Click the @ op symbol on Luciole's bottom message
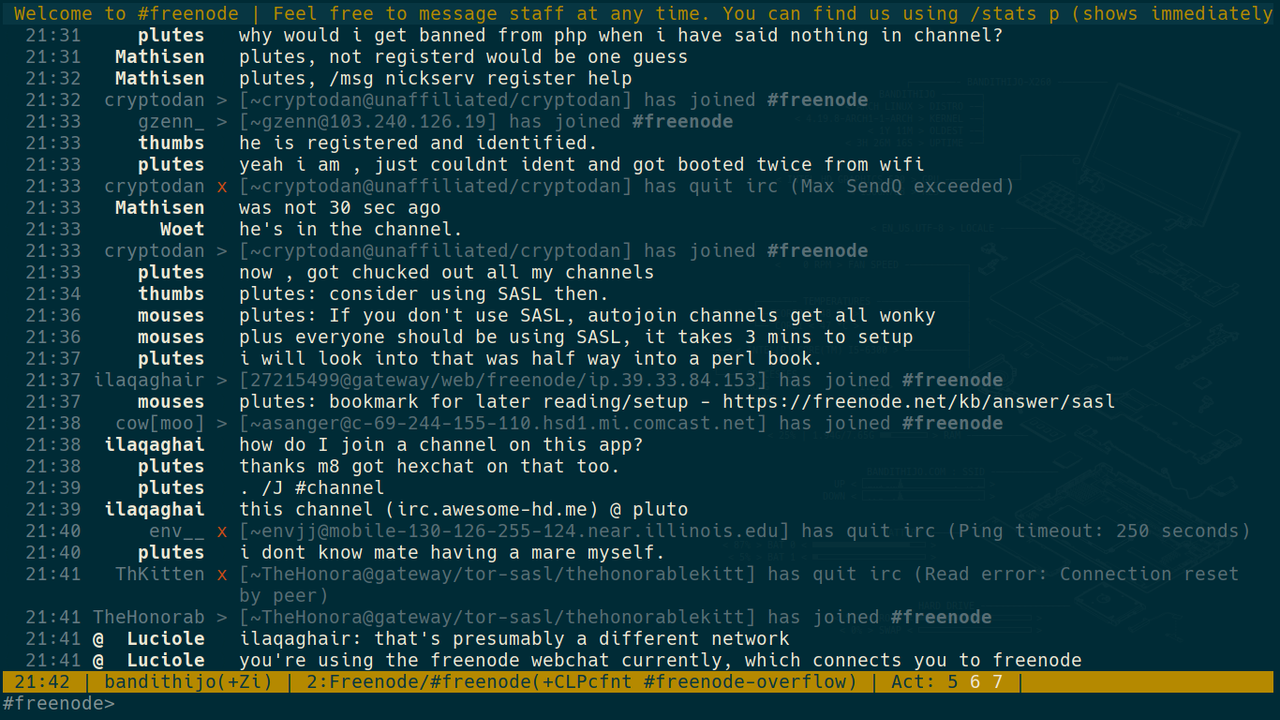 [99, 660]
